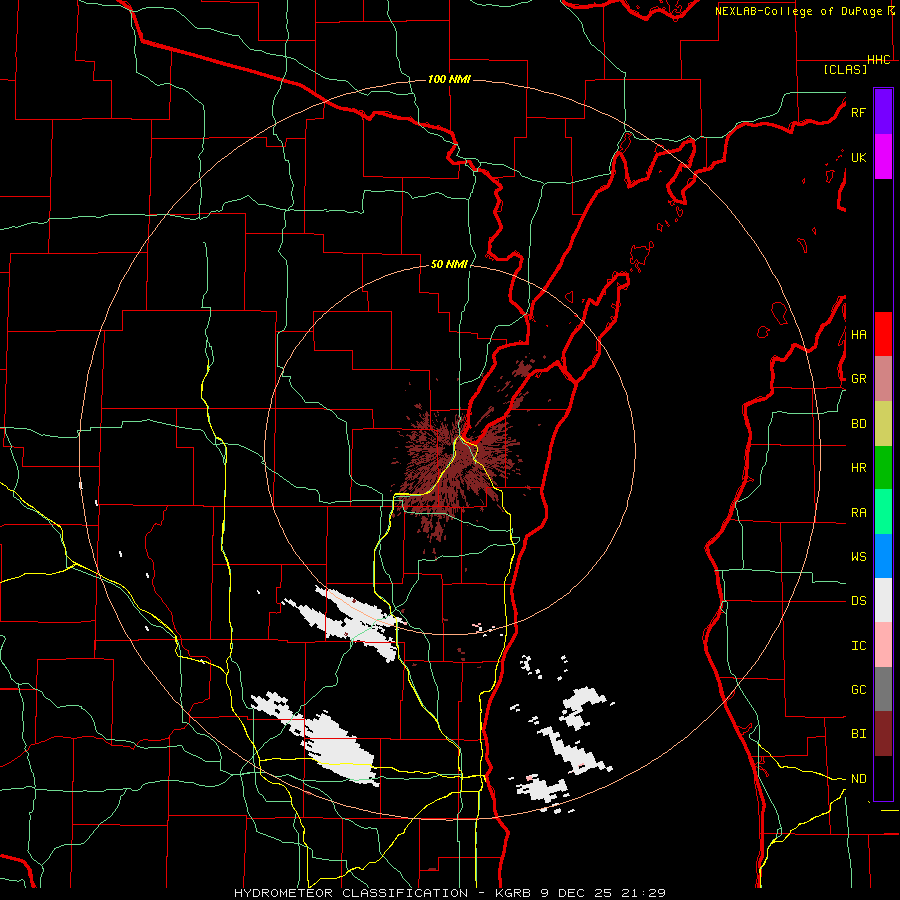This screenshot has width=900, height=900.
Task: Click the [CLAS] units label
Action: 845,69
